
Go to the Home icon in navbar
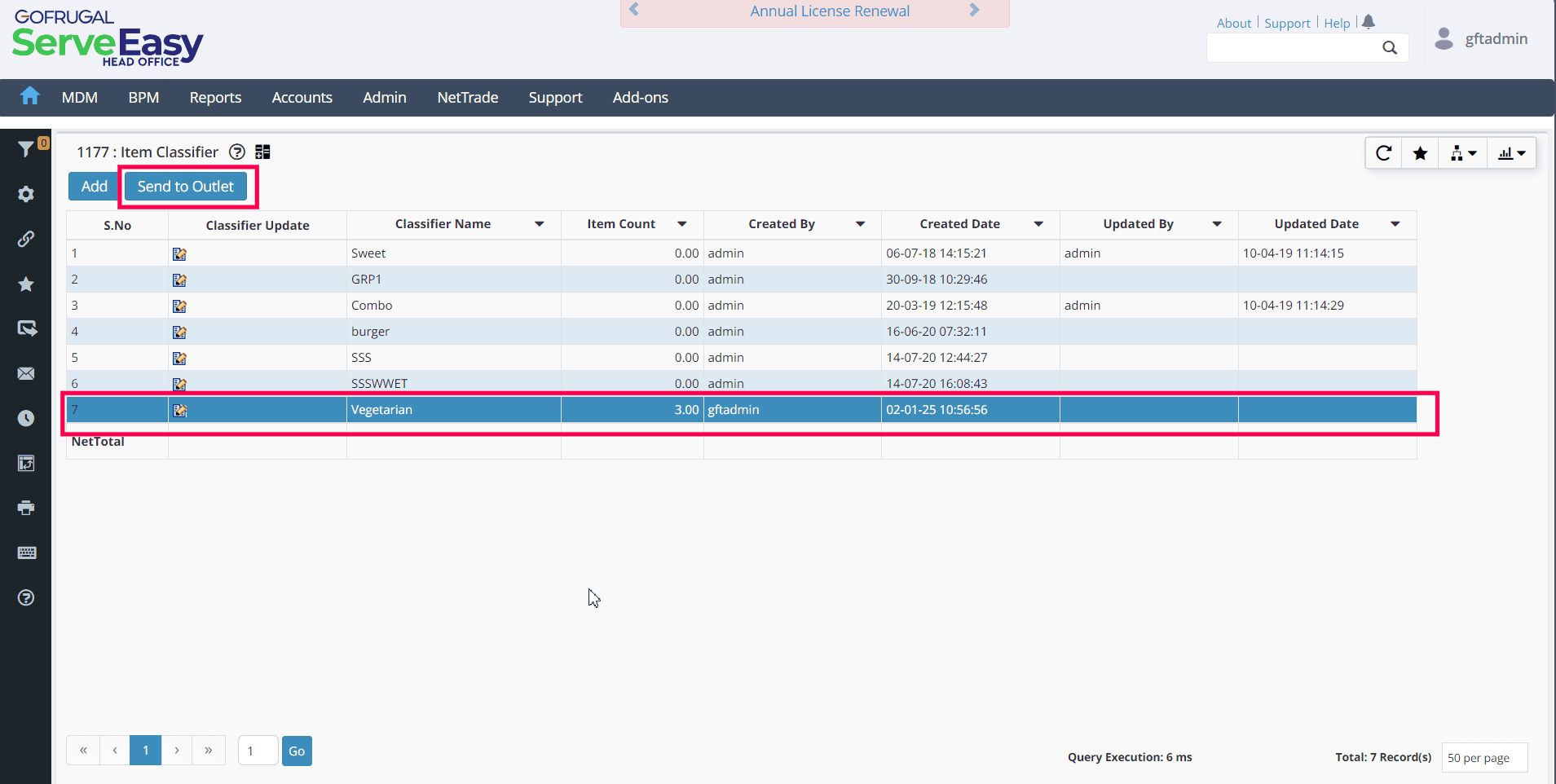point(30,96)
